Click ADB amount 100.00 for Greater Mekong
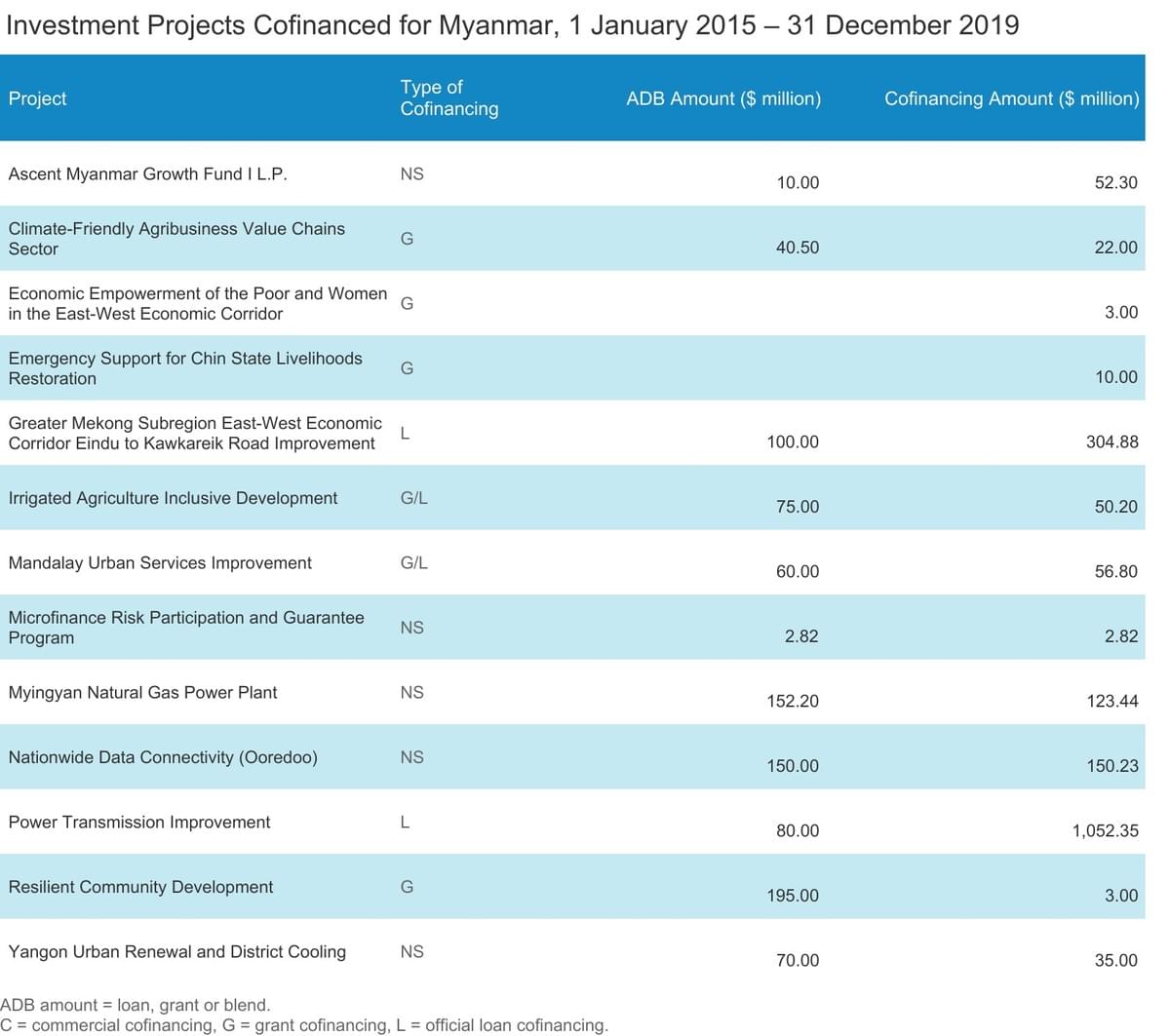1170x1036 pixels. [x=793, y=441]
